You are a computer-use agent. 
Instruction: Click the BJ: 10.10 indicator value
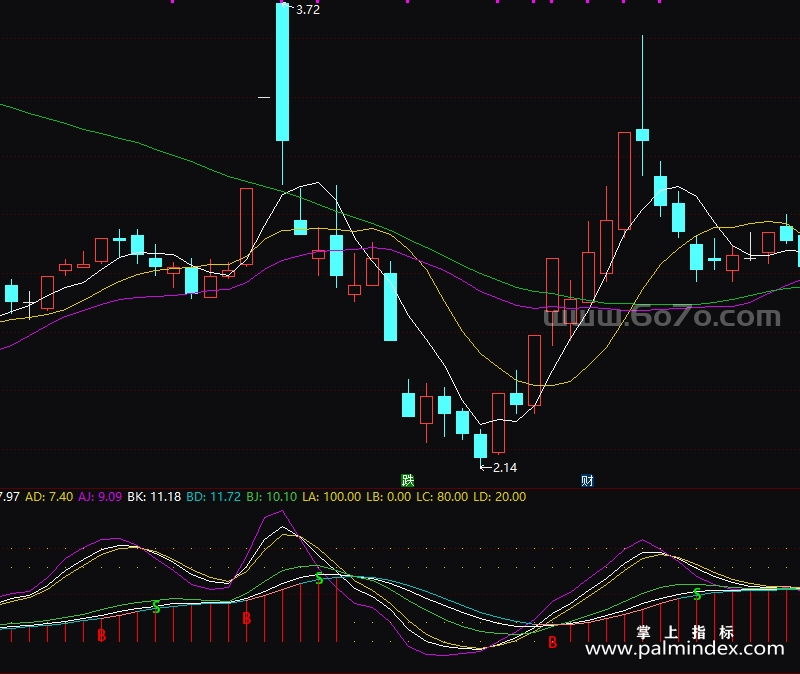[271, 496]
